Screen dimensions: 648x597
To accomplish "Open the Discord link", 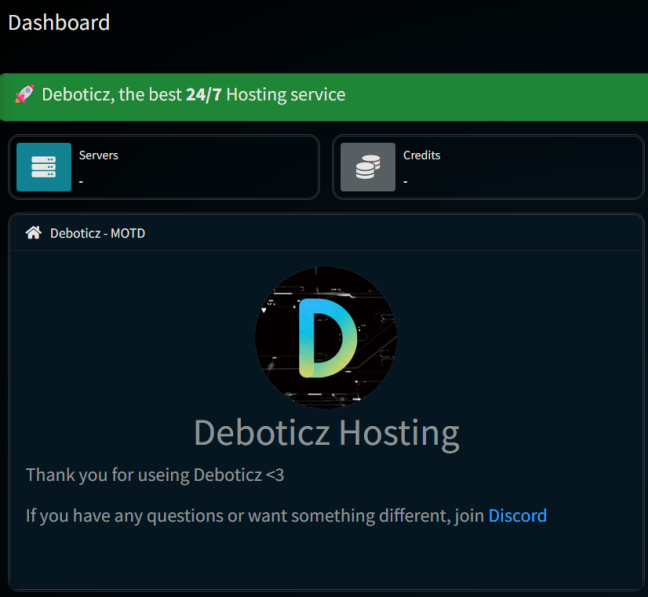I will (517, 516).
